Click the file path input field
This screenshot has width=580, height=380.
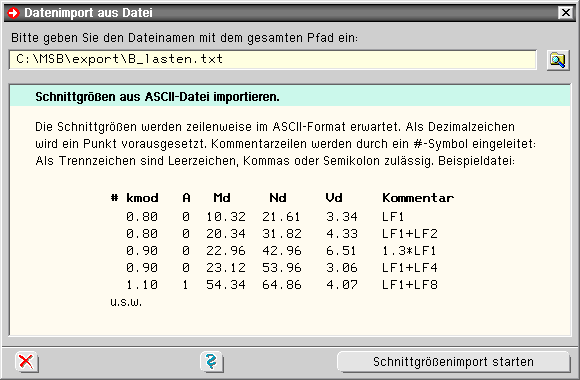click(x=273, y=60)
